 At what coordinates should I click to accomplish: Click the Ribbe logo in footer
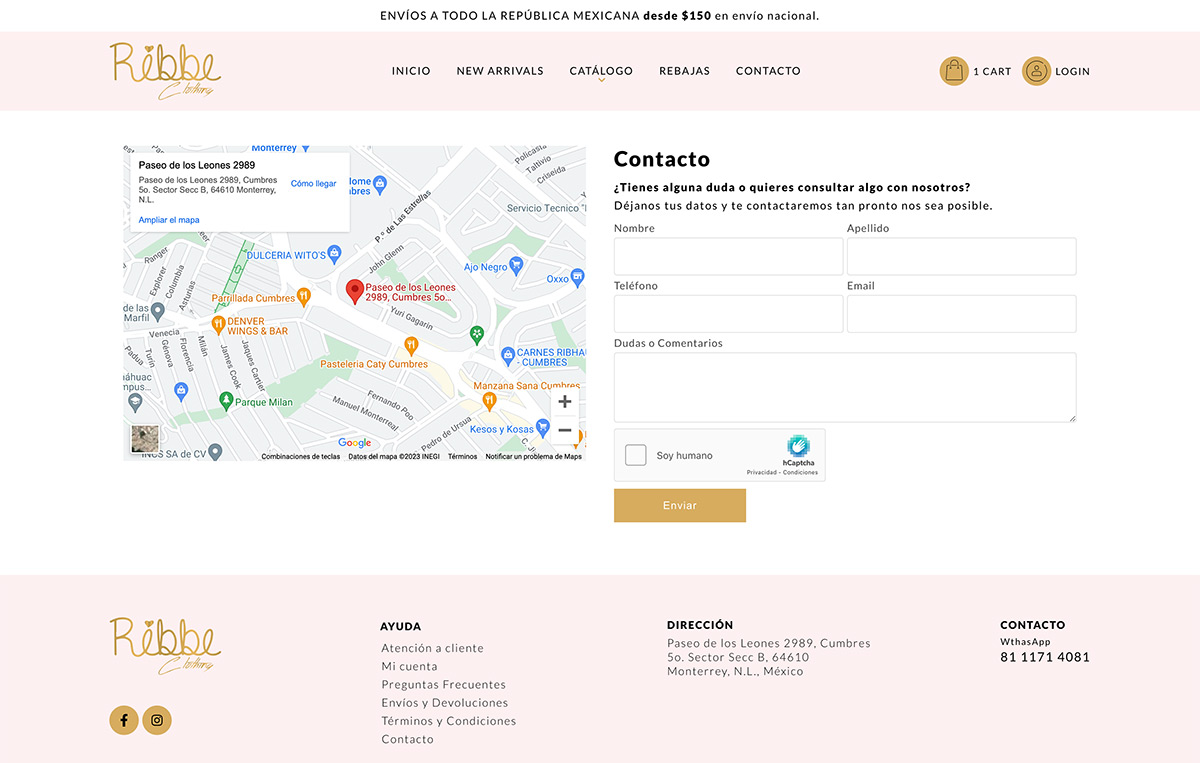(165, 645)
